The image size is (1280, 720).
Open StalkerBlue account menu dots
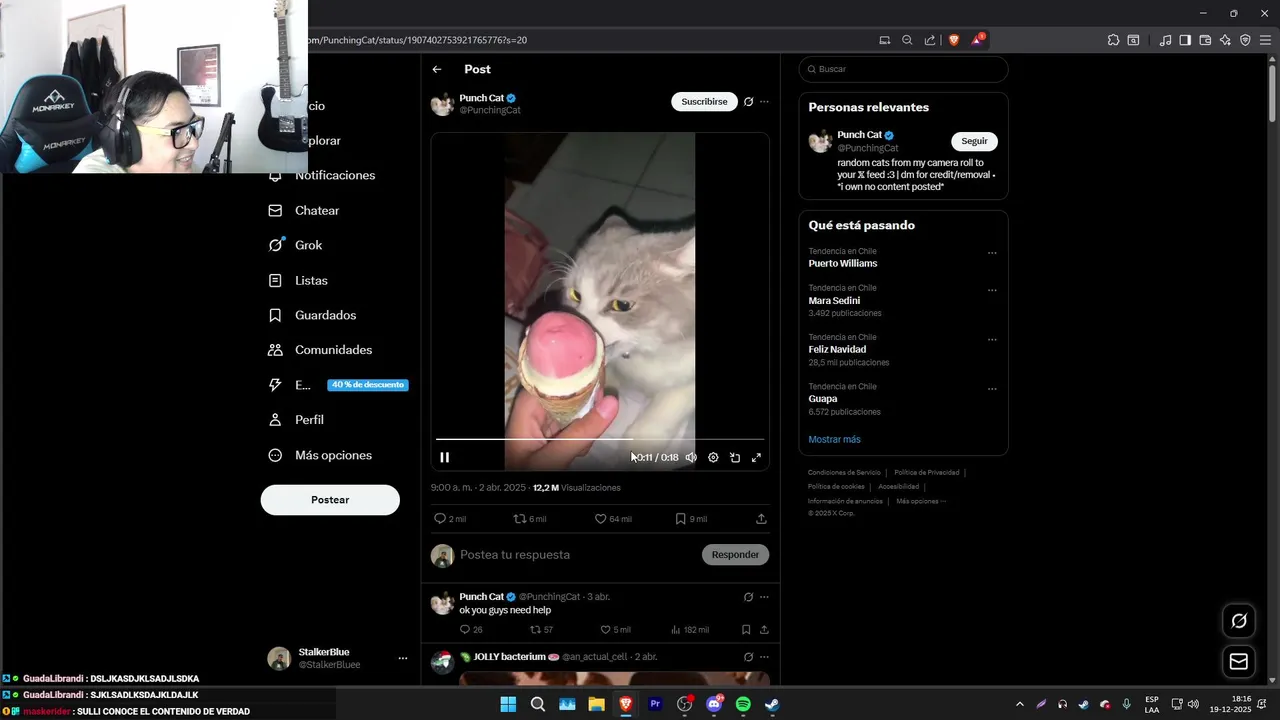point(403,658)
